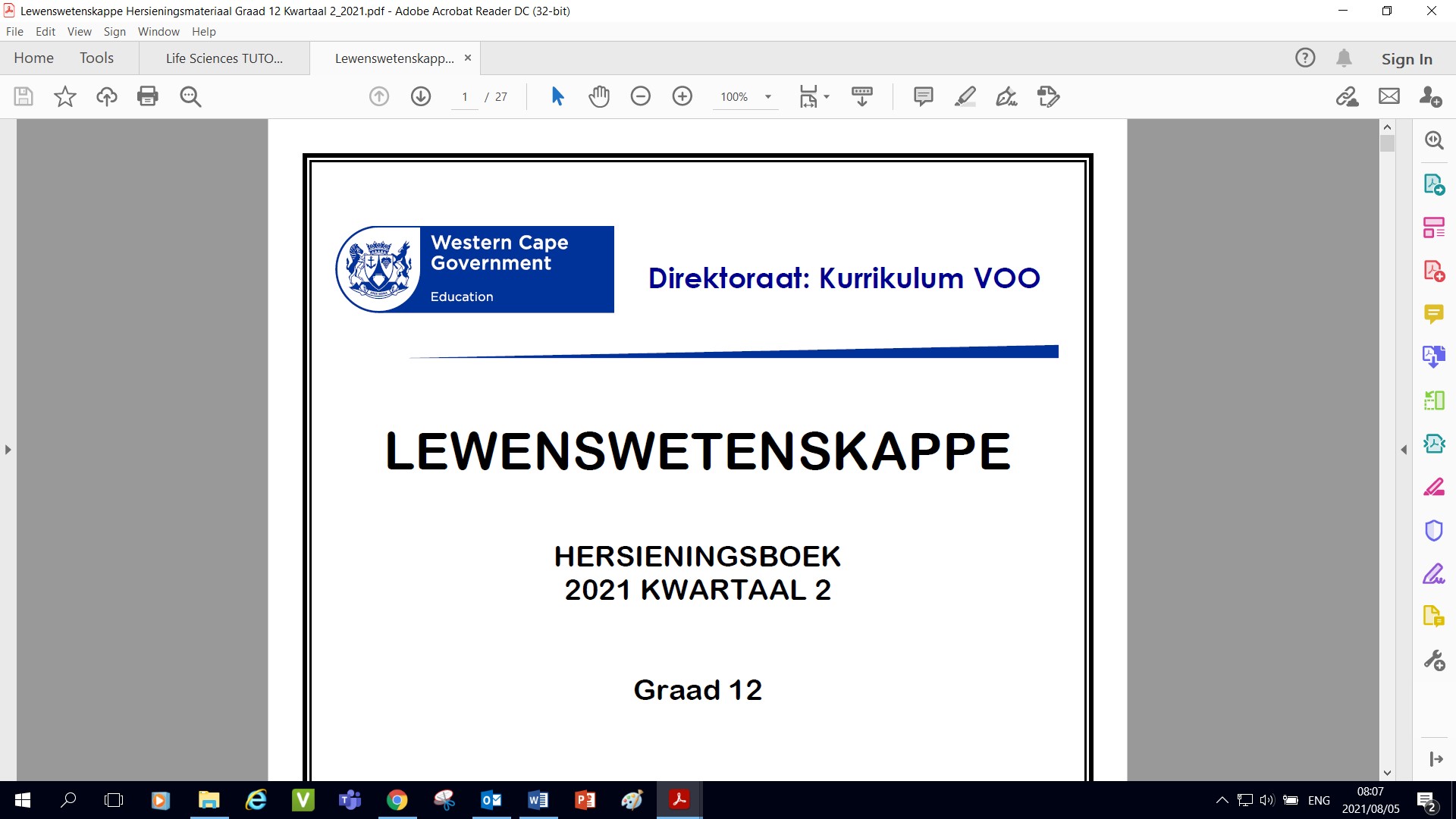Click the vertical scrollbar down arrow
Viewport: 1456px width, 819px height.
click(1387, 773)
